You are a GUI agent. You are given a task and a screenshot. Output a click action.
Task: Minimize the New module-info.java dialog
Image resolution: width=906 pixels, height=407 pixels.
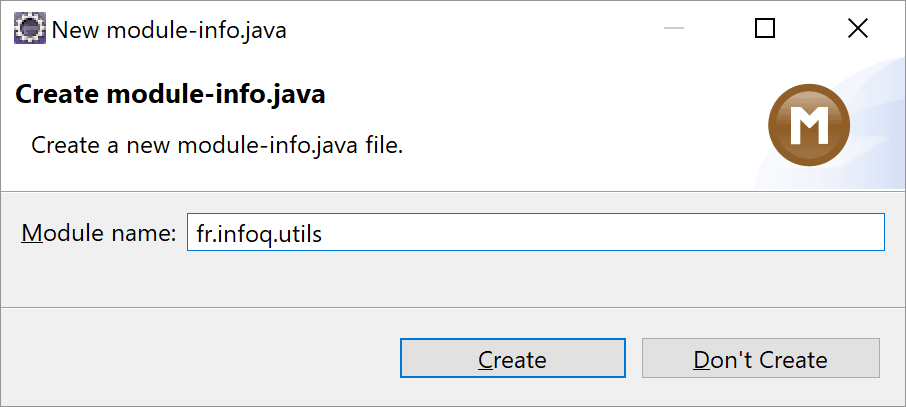pyautogui.click(x=673, y=28)
